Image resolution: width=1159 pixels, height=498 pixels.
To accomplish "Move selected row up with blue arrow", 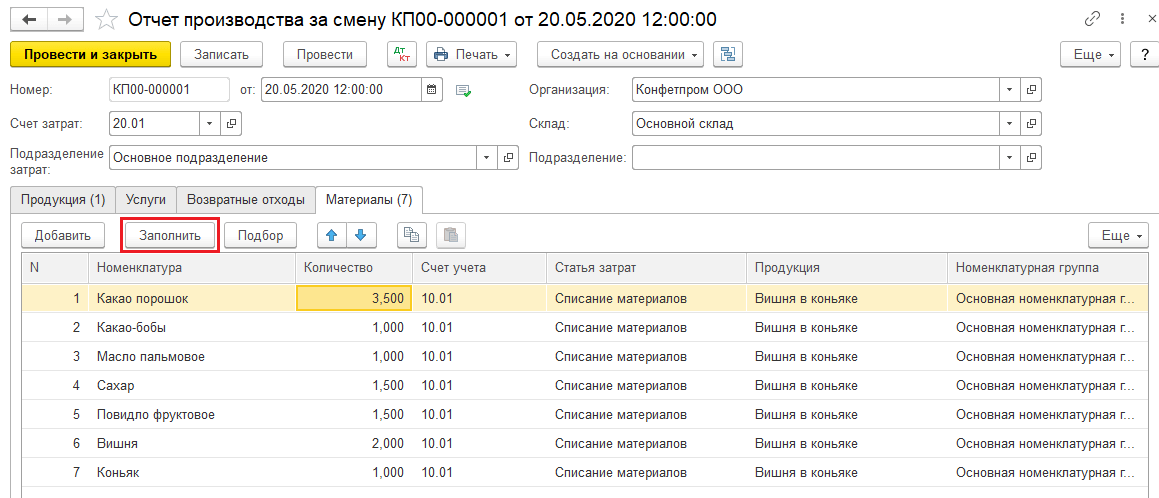I will pos(332,235).
